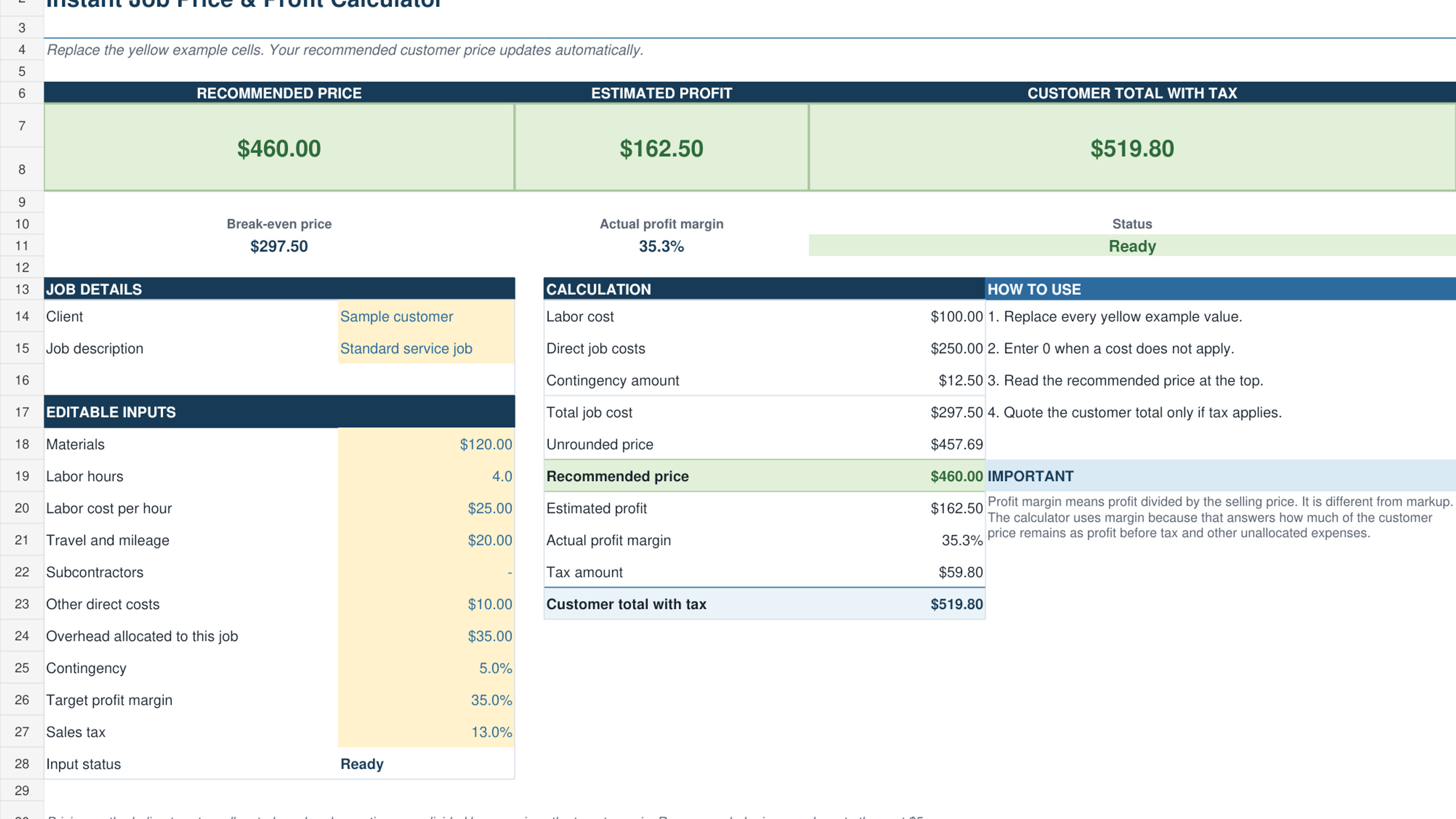Click the 'Enter 0 when a cost does not apply' instruction
Screen dimensions: 1456x819
[1111, 348]
